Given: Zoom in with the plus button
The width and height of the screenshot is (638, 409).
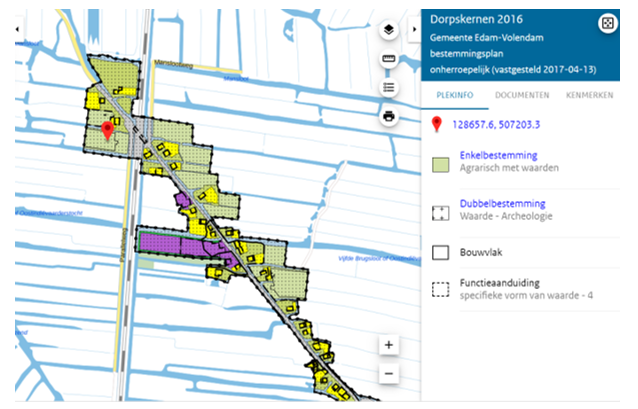Looking at the screenshot, I should coord(389,345).
